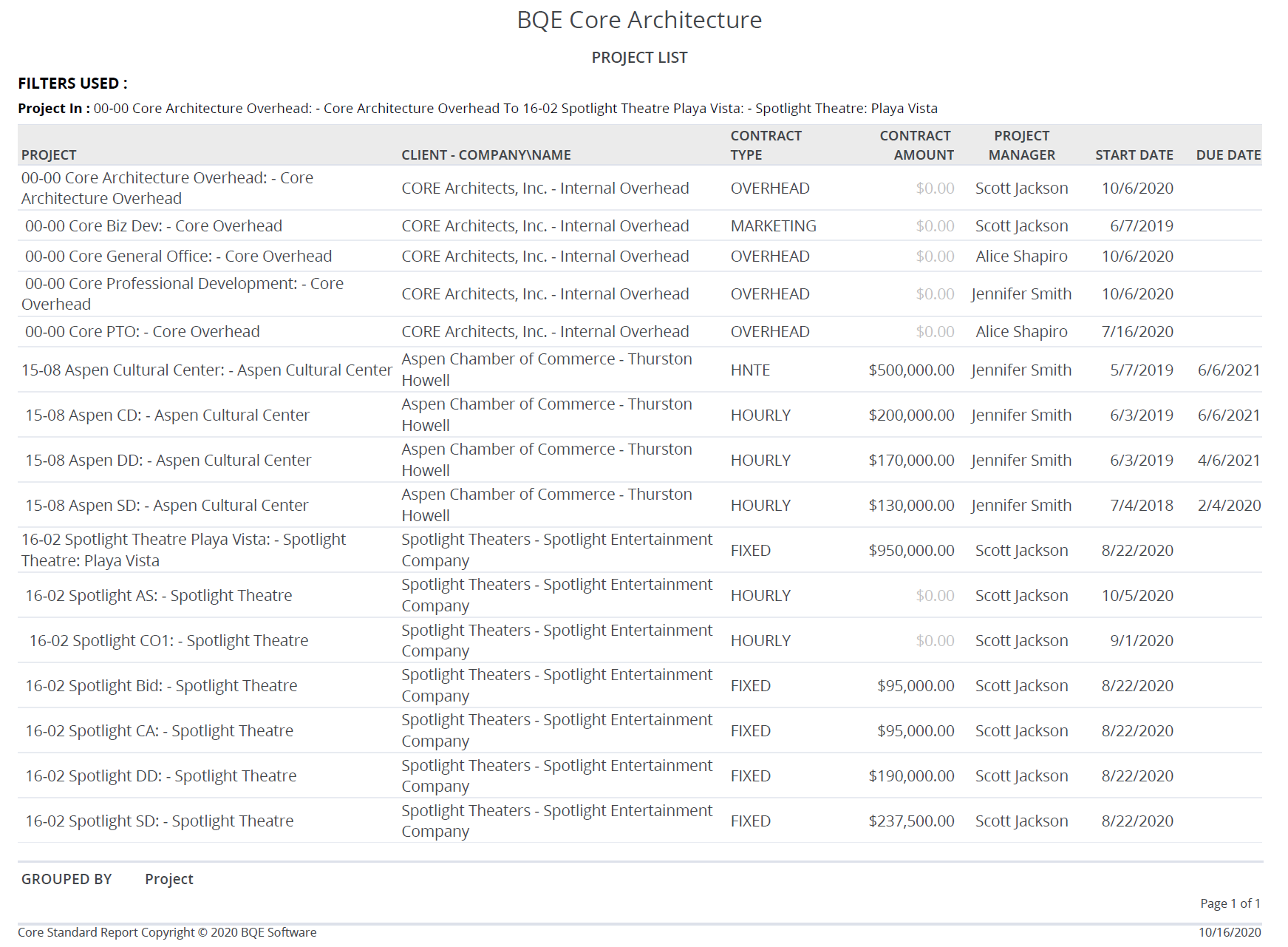Click the 'GROUPED BY' label

pos(67,879)
